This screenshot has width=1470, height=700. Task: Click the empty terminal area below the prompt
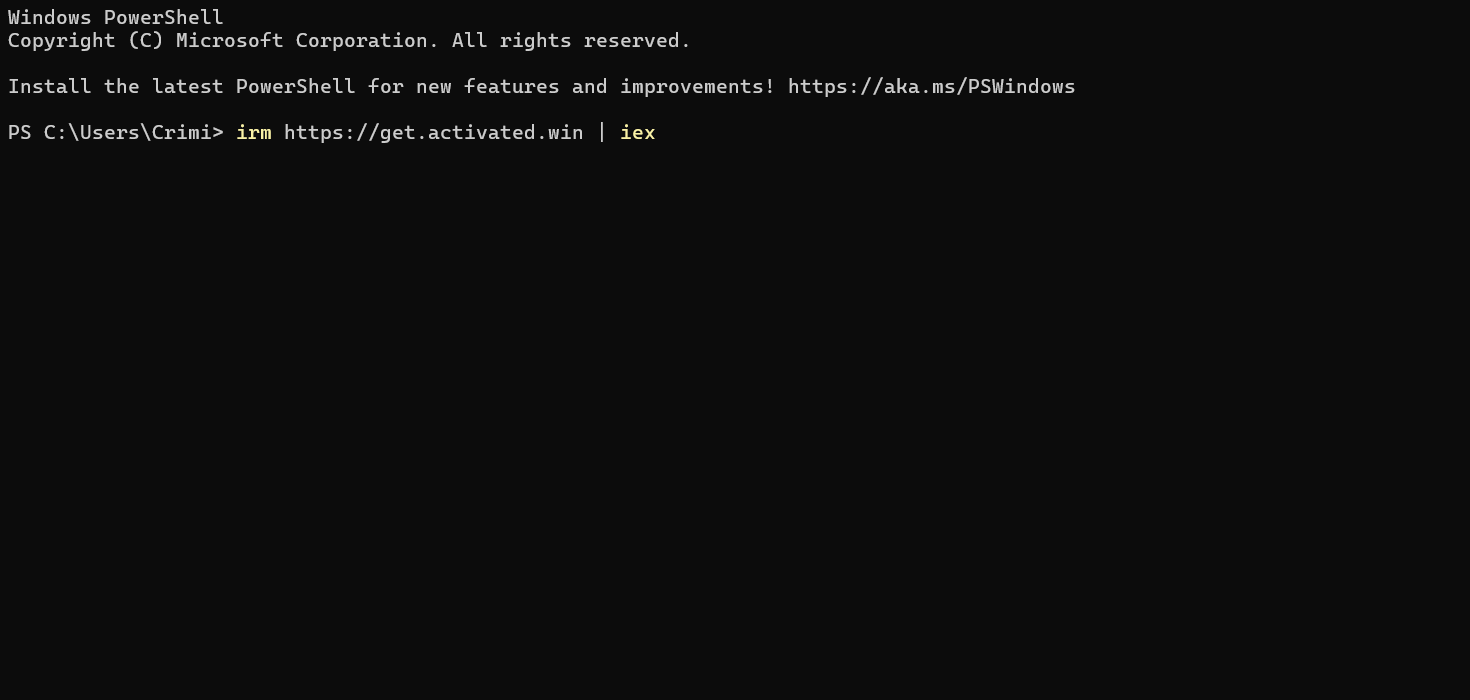(x=735, y=420)
